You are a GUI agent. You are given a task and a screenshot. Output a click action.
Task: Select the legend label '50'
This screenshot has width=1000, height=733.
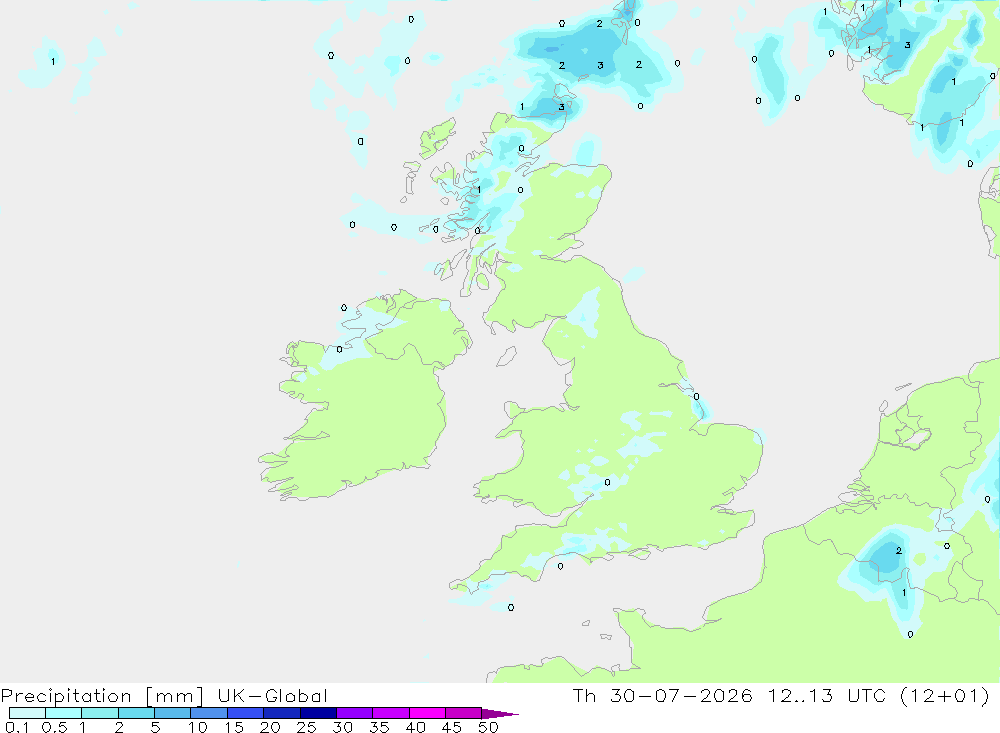(489, 727)
